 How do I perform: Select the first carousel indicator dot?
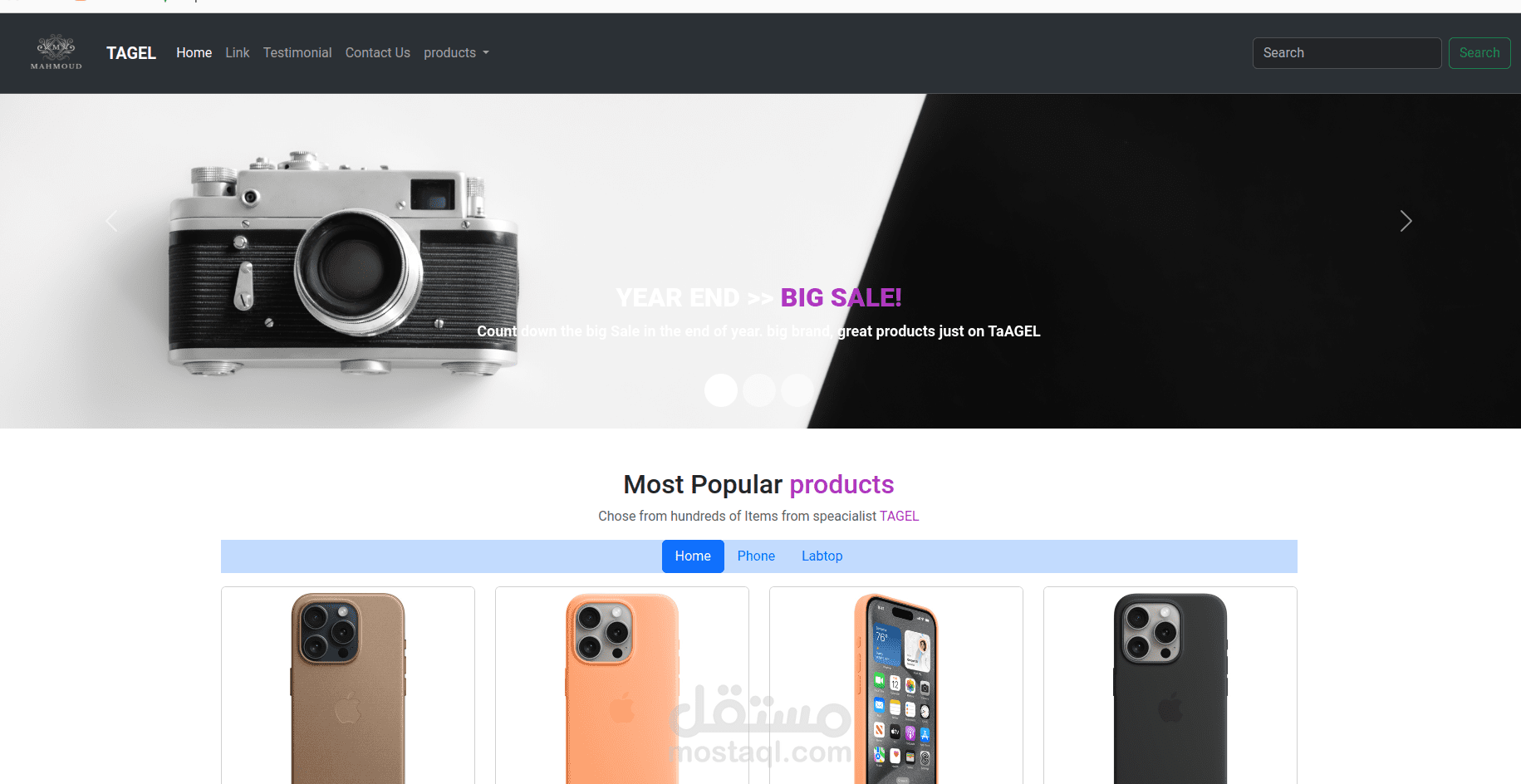[721, 390]
